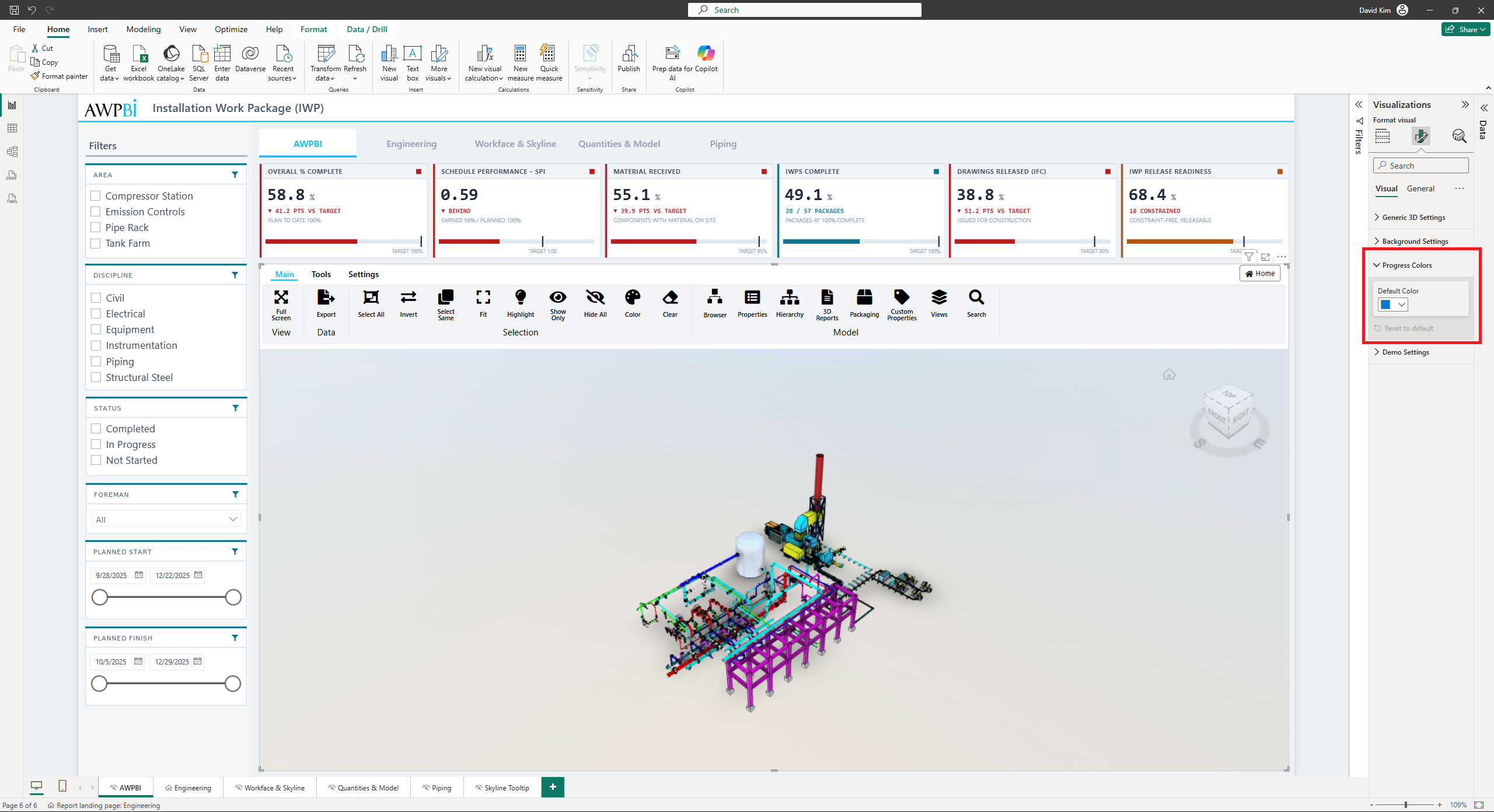Open the Foreman All dropdown
Image resolution: width=1494 pixels, height=812 pixels.
point(166,519)
